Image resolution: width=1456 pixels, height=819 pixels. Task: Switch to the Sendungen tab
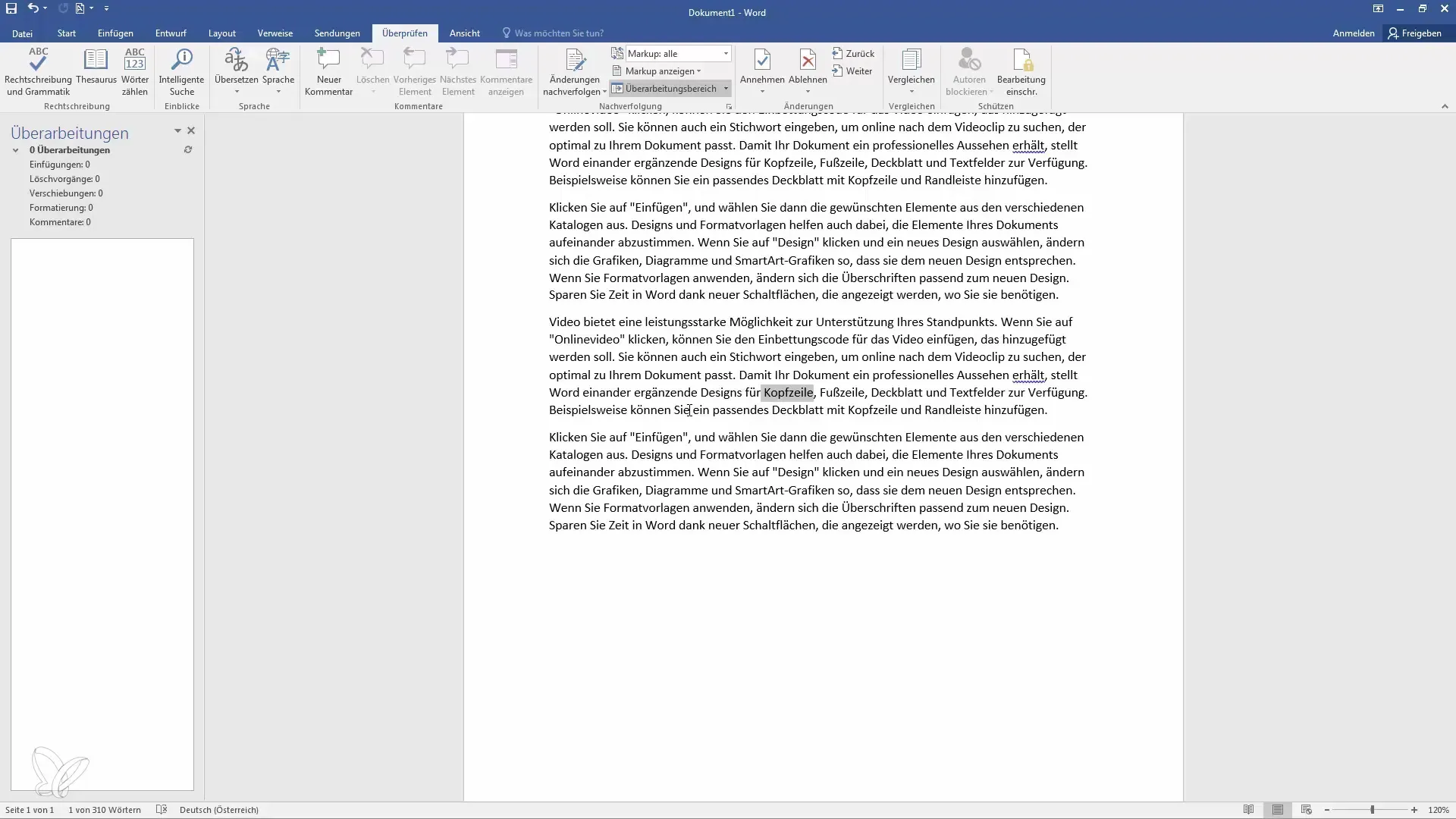point(337,33)
